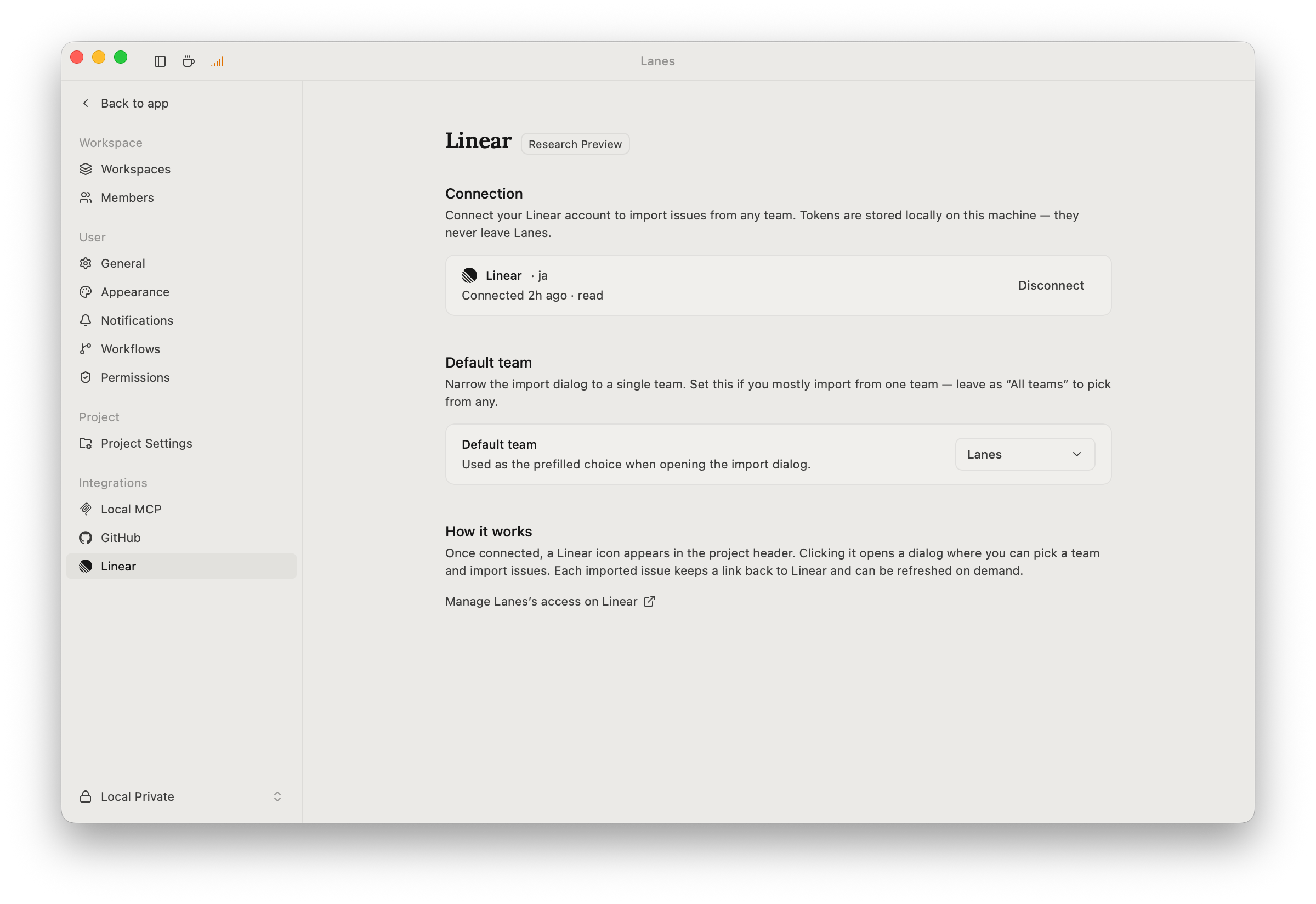The height and width of the screenshot is (904, 1316).
Task: Click the GitHub octocat icon
Action: [86, 538]
